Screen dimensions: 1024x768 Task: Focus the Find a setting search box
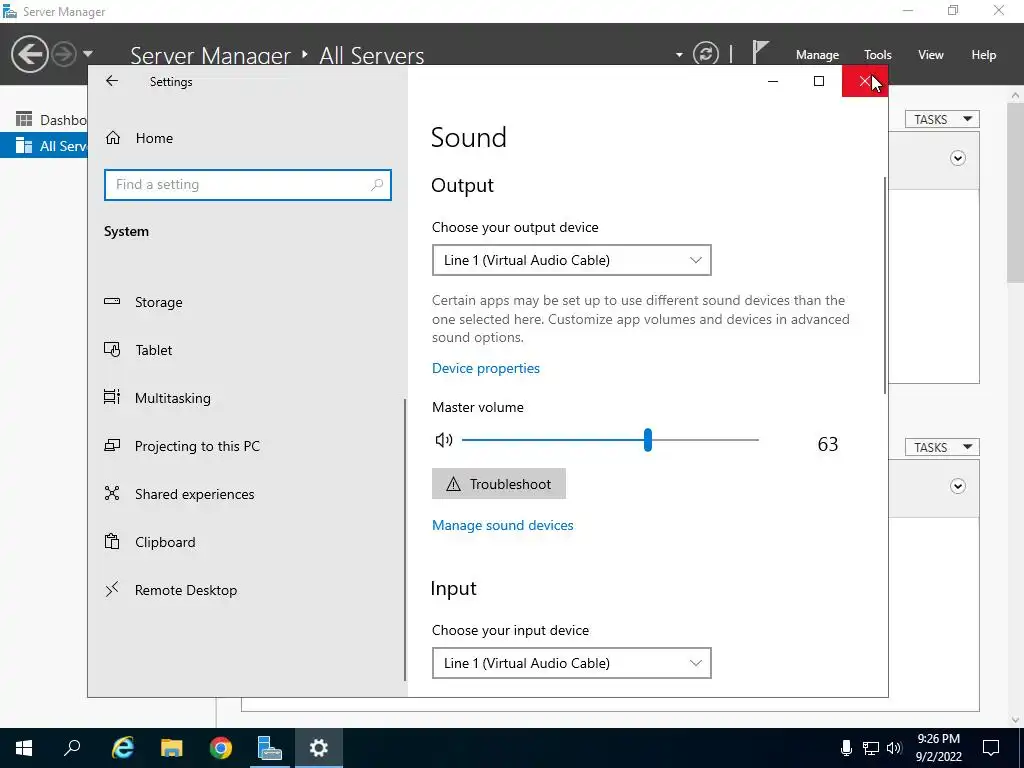pos(248,185)
